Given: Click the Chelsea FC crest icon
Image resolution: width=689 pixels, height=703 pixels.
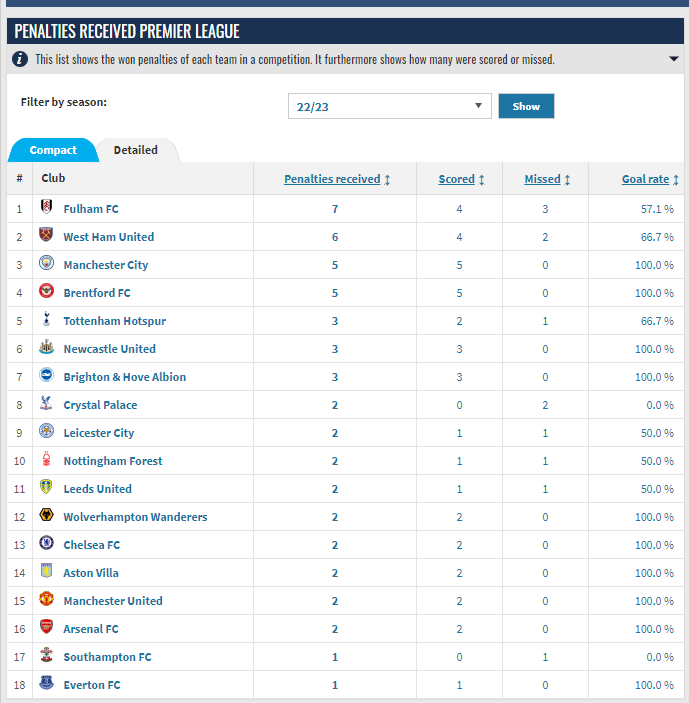Looking at the screenshot, I should click(46, 542).
